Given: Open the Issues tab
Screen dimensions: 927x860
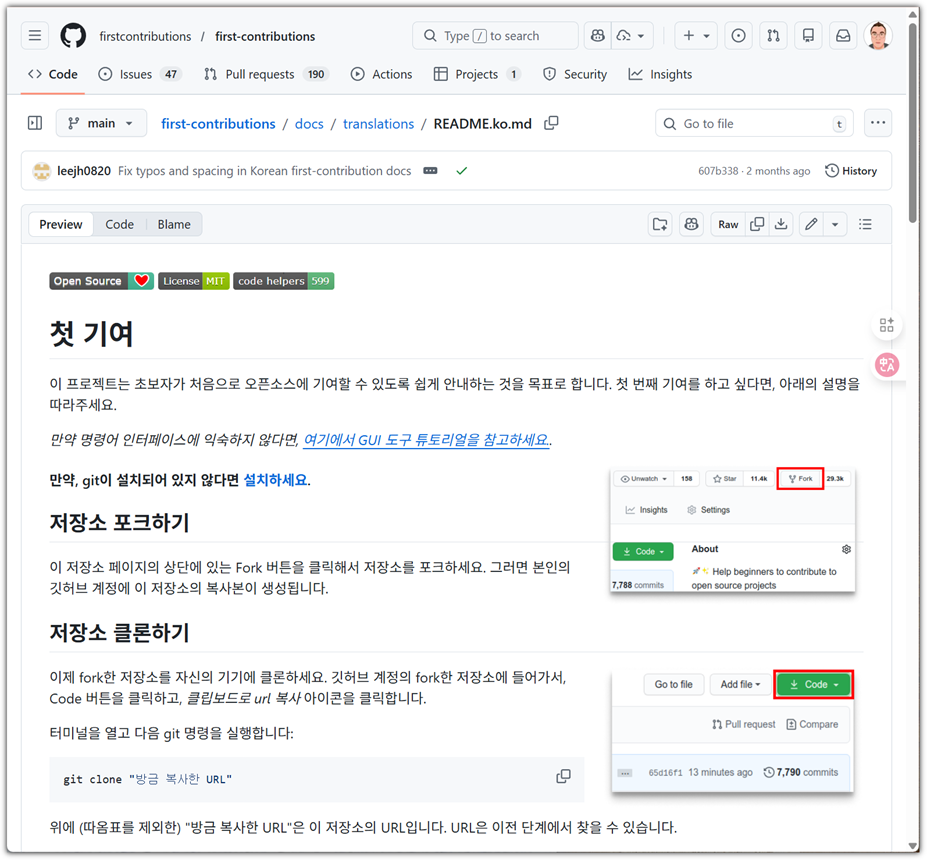Looking at the screenshot, I should (x=140, y=74).
